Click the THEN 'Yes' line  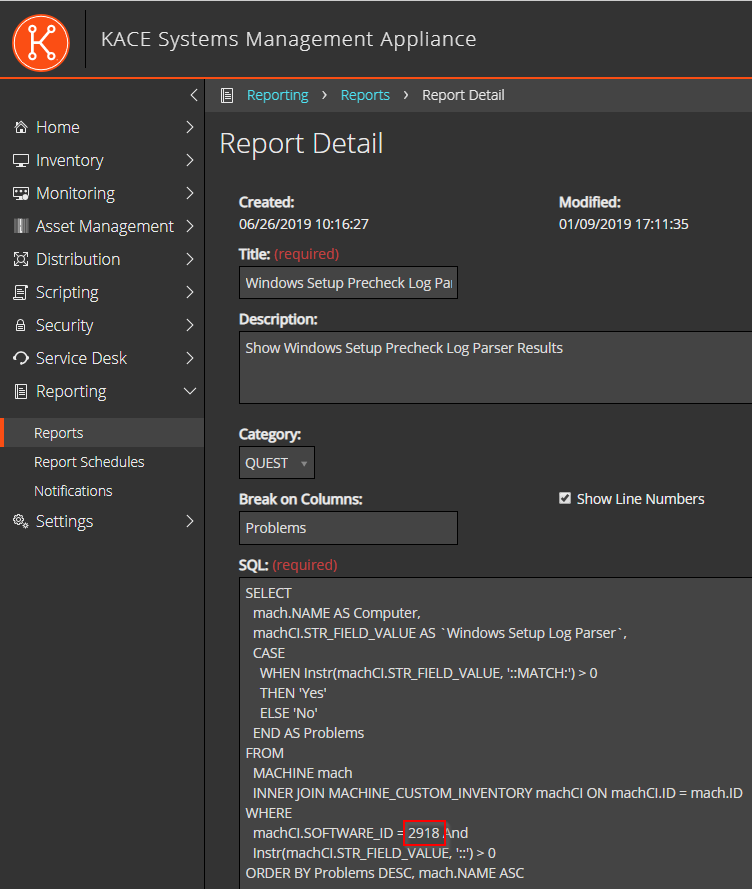pyautogui.click(x=293, y=693)
